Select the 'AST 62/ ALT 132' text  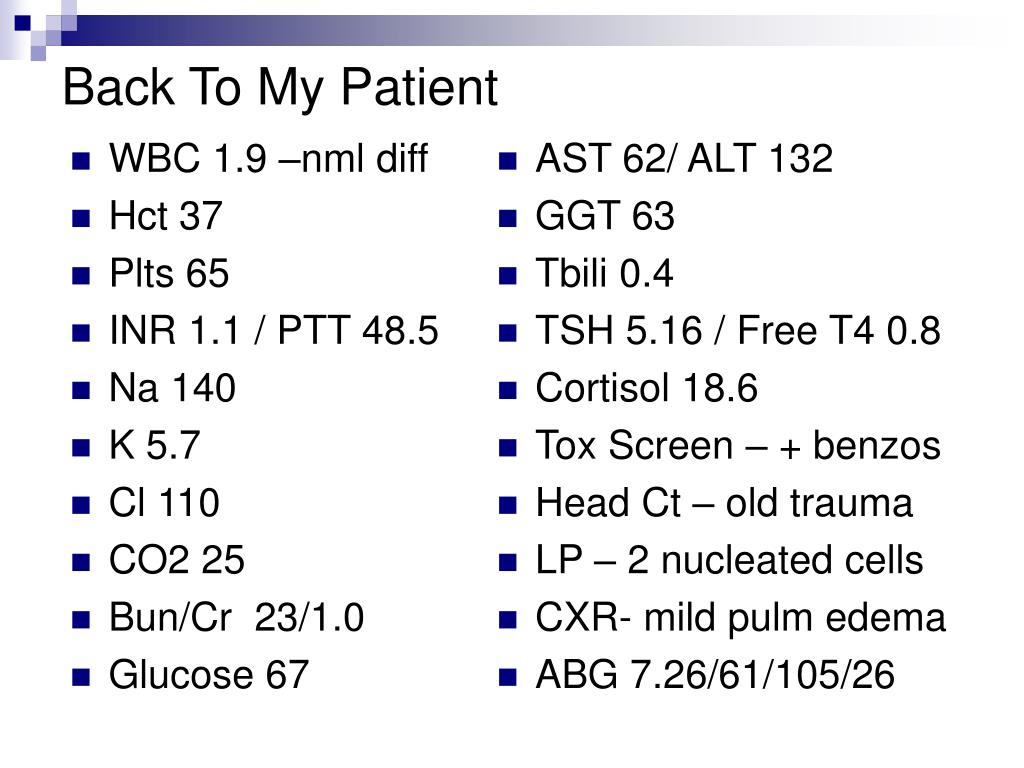coord(684,159)
